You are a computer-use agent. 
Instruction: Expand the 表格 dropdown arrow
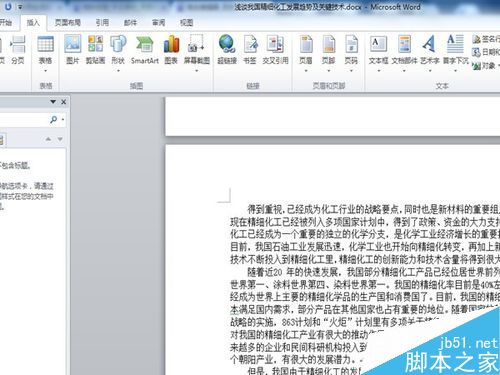pos(46,71)
